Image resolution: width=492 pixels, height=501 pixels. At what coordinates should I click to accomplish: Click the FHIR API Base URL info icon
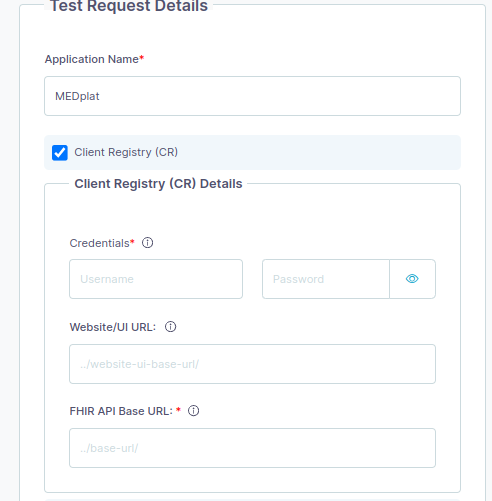click(x=193, y=411)
